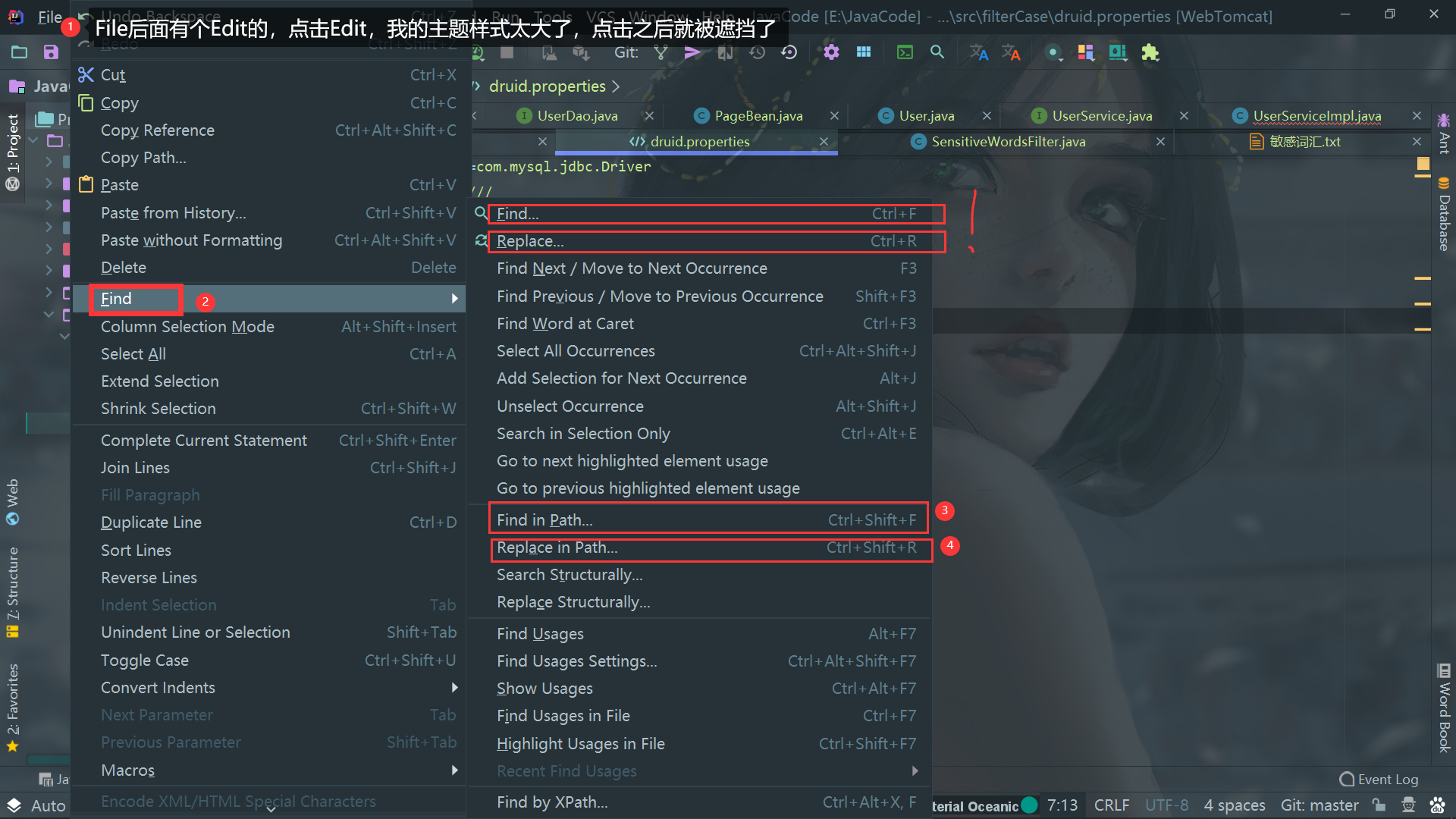Image resolution: width=1456 pixels, height=819 pixels.
Task: Click the Save All disk icon
Action: tap(51, 52)
